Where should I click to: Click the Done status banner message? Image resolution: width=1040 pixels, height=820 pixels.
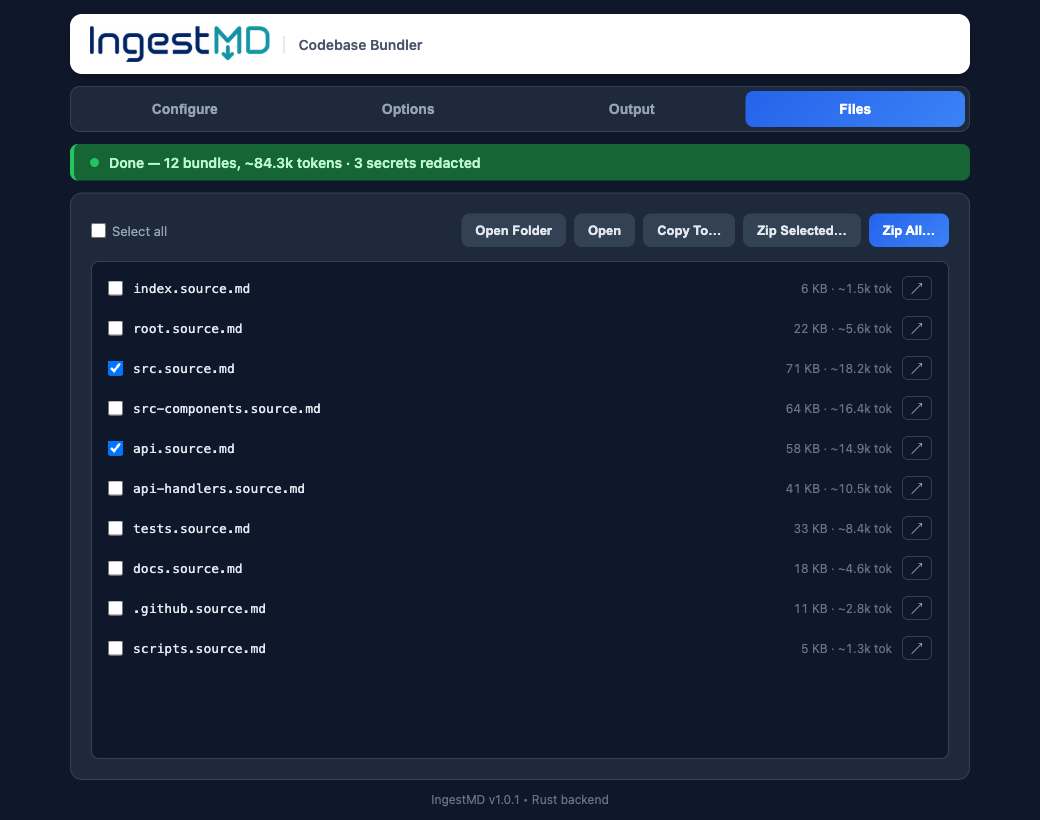tap(294, 163)
